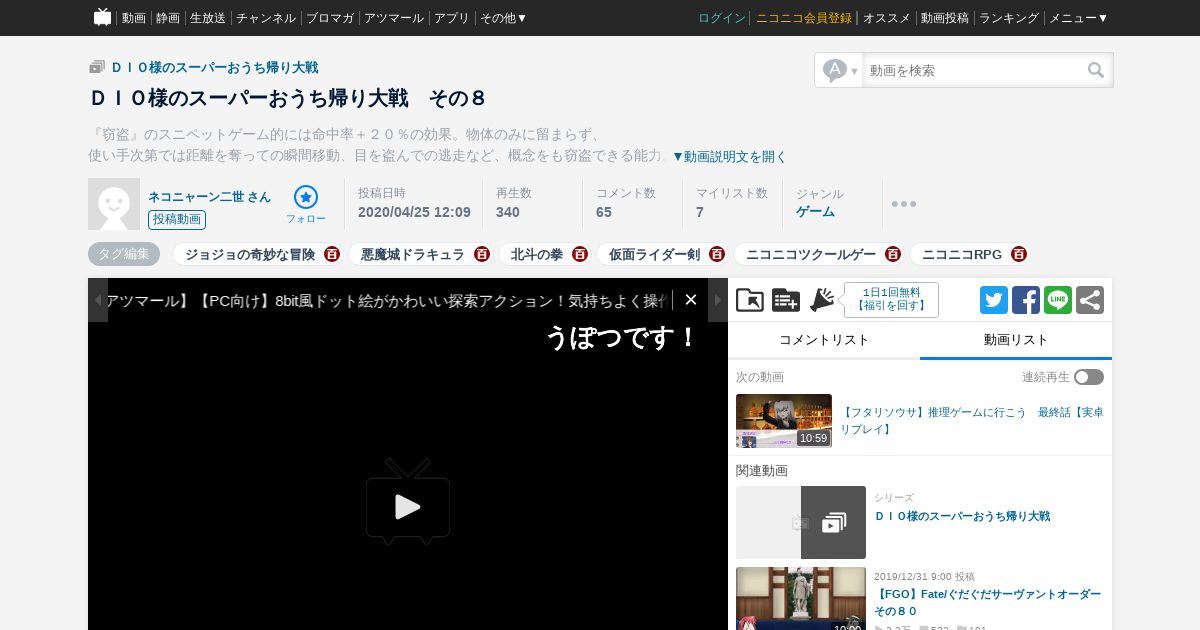Open the 静画 top menu item
This screenshot has width=1200, height=630.
pos(167,18)
